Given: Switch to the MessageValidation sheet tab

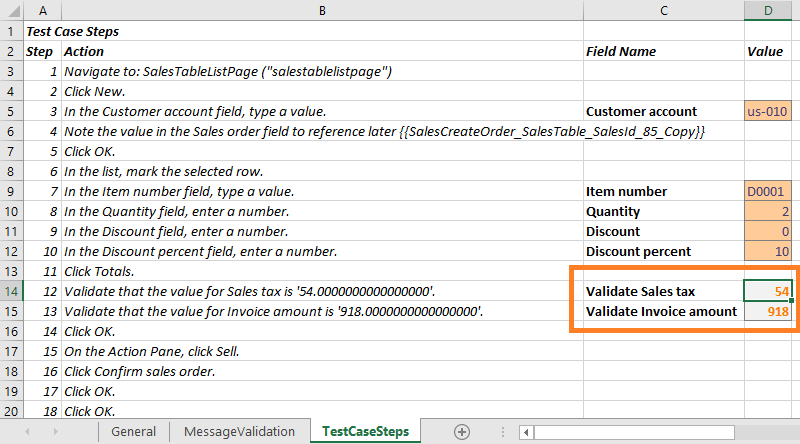Looking at the screenshot, I should [239, 431].
